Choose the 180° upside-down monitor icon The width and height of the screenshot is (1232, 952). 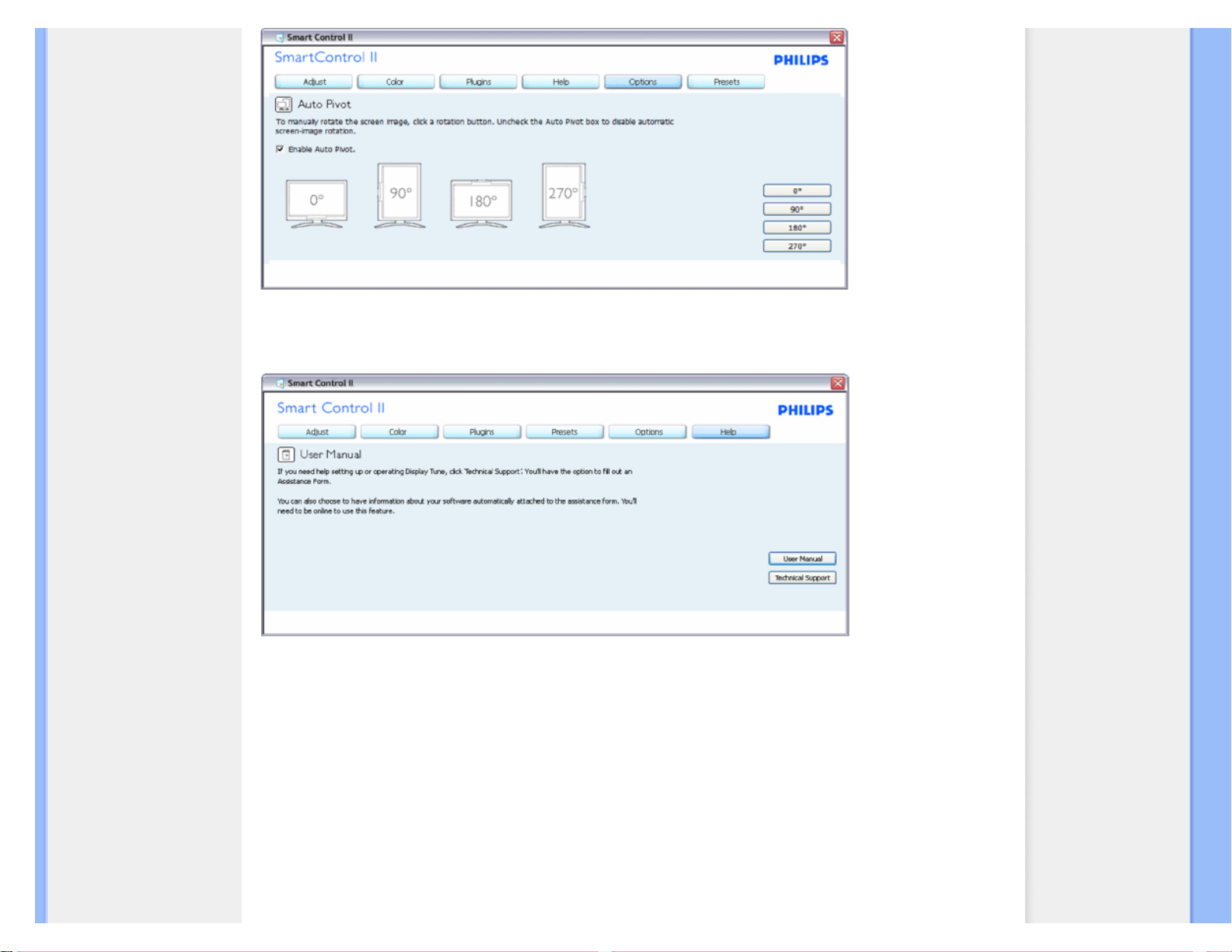click(481, 204)
